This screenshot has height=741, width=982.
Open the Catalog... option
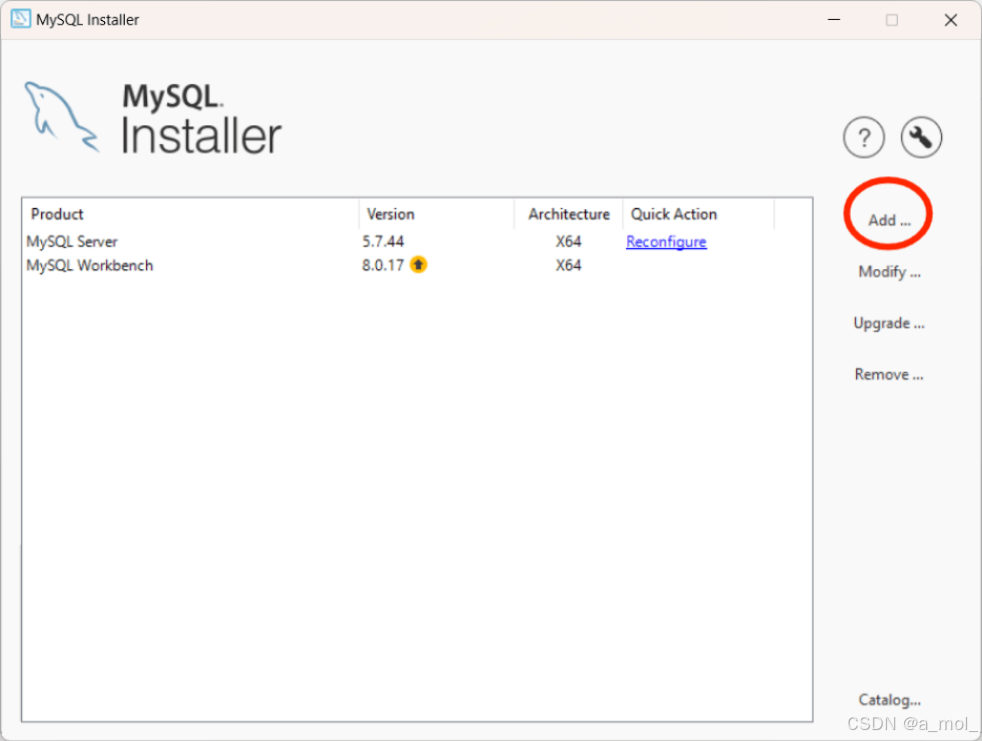[889, 700]
